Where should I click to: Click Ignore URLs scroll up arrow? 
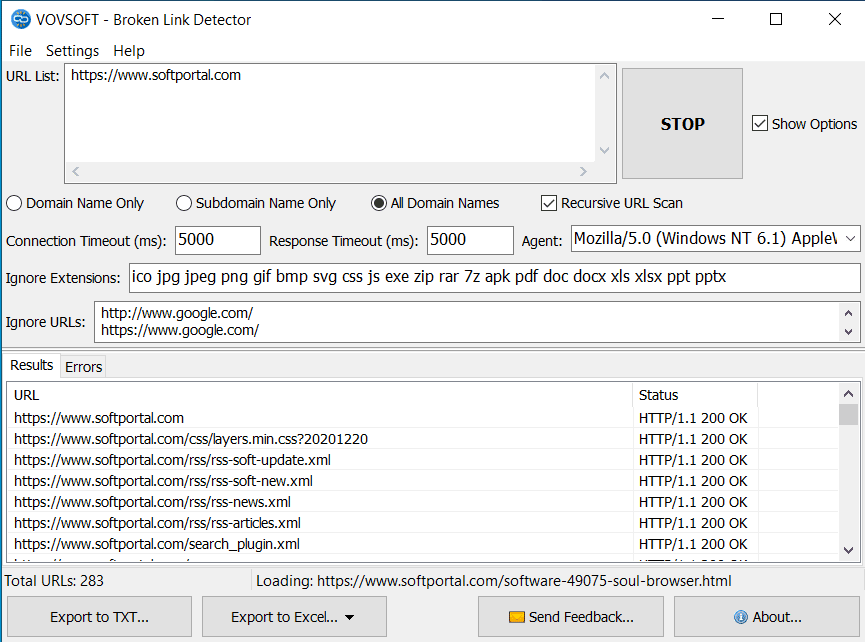coord(848,313)
